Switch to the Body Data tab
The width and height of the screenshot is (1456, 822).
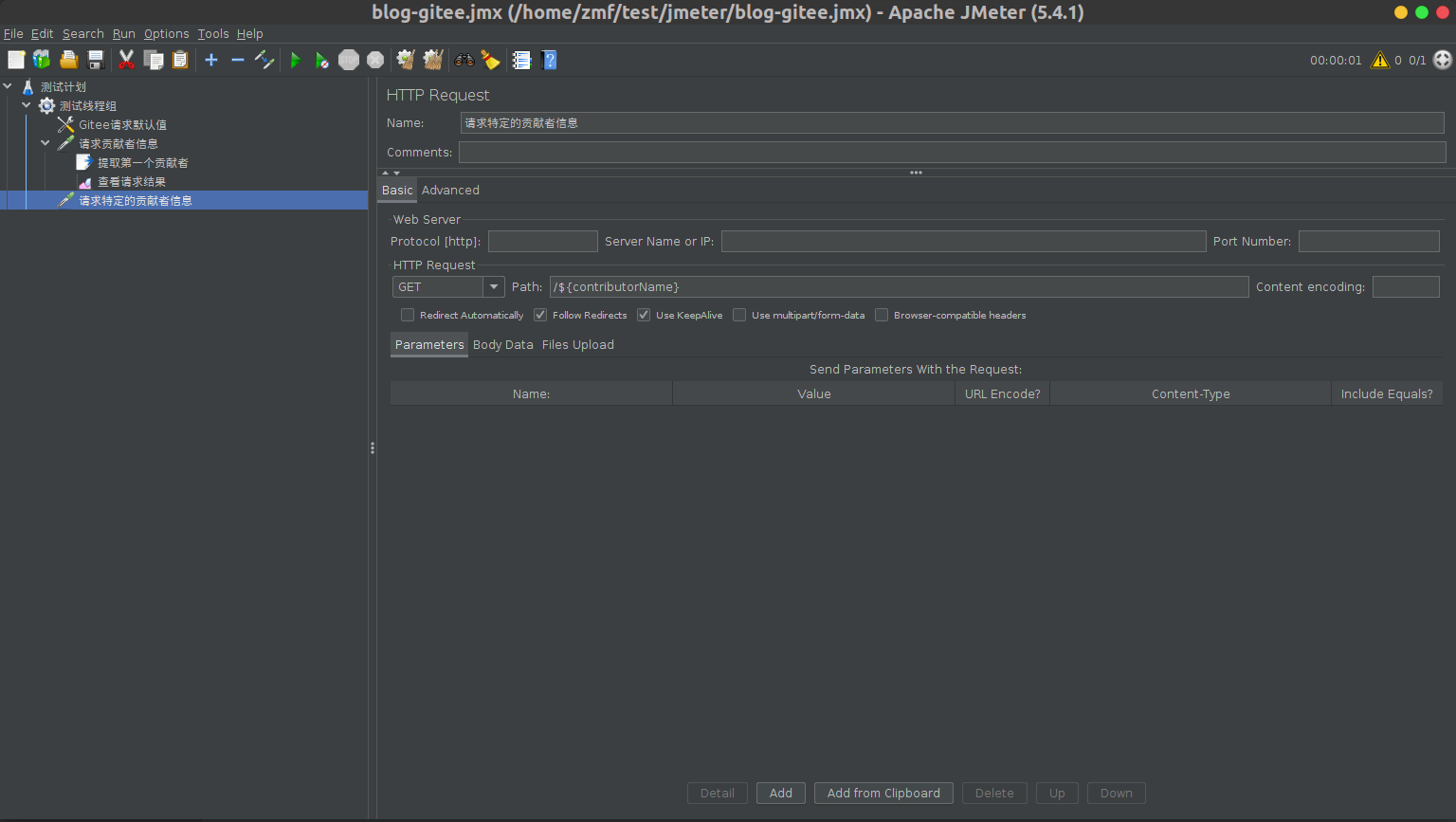point(503,344)
